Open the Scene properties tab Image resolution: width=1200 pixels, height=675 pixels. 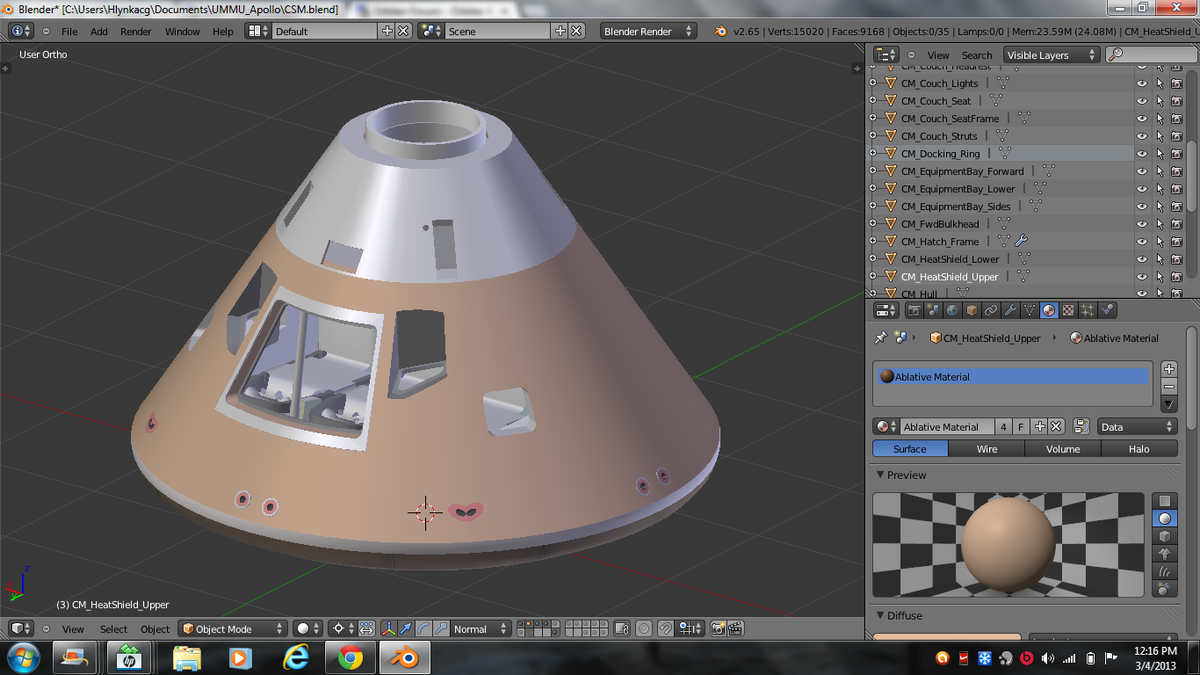933,311
